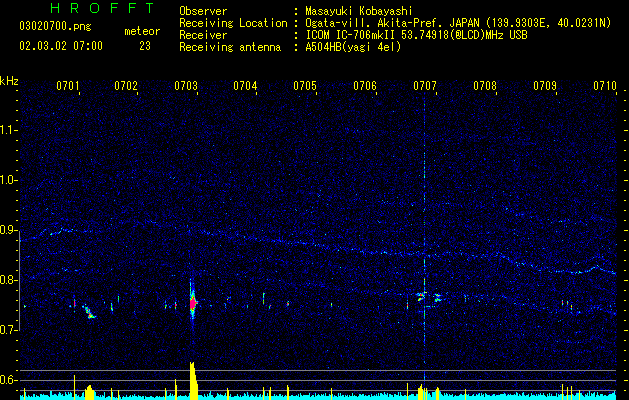Select the Ogata-vill. Akita-Pref. JAPAN location text

click(458, 23)
